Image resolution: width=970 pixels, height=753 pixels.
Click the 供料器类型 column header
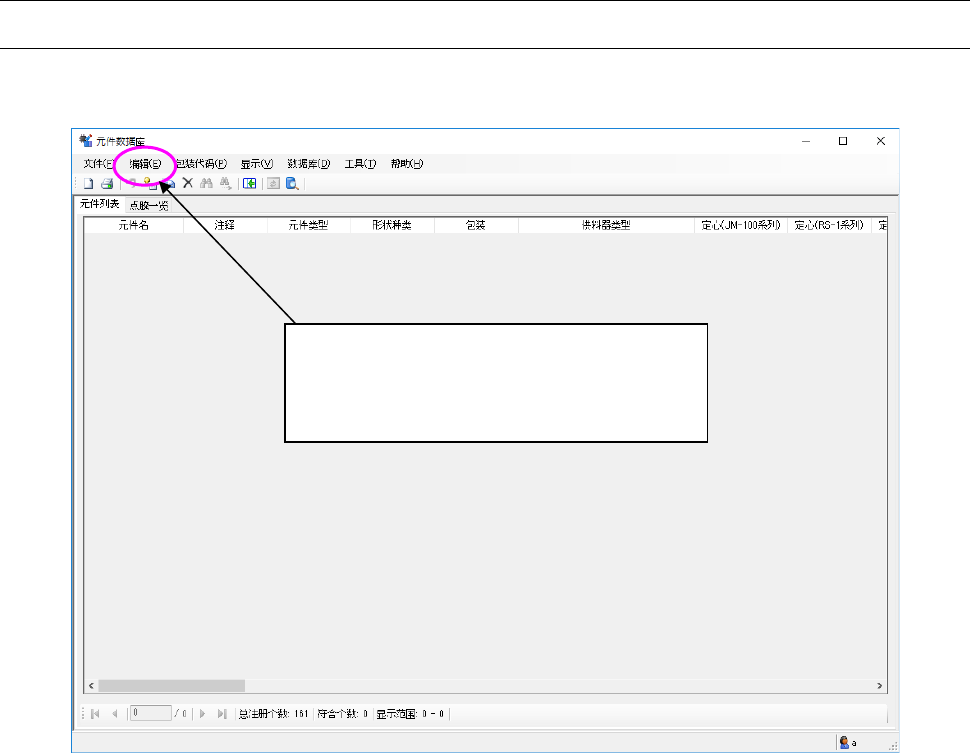(606, 225)
